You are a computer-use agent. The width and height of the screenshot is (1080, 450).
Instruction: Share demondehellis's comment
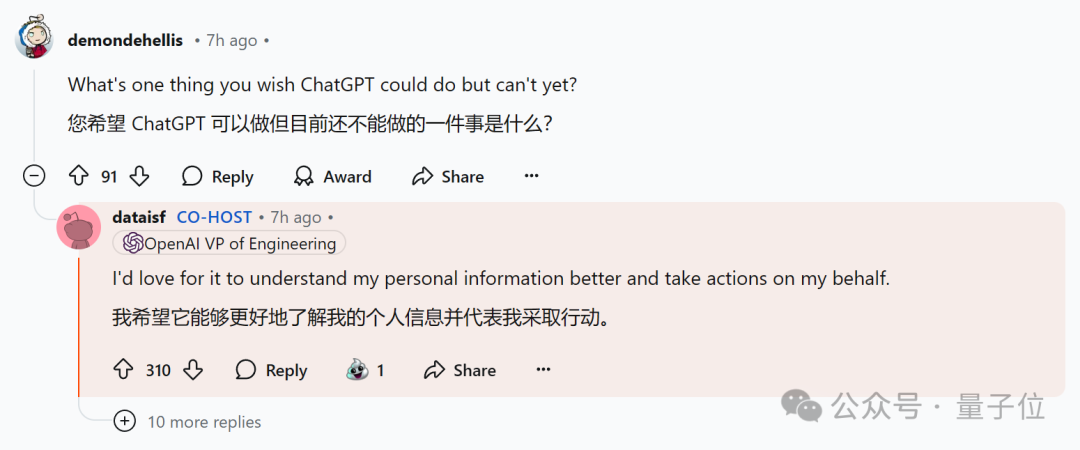(448, 177)
